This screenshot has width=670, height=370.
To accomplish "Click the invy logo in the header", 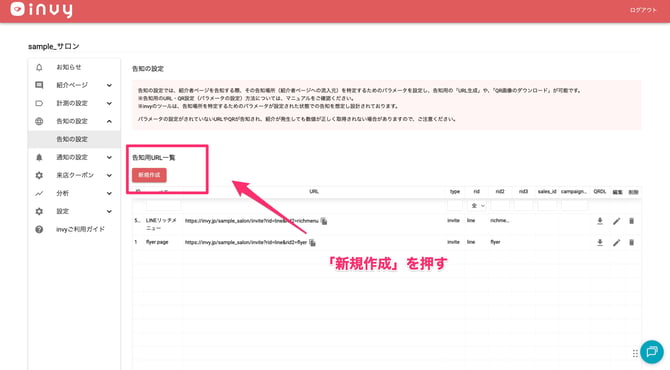I will point(41,9).
